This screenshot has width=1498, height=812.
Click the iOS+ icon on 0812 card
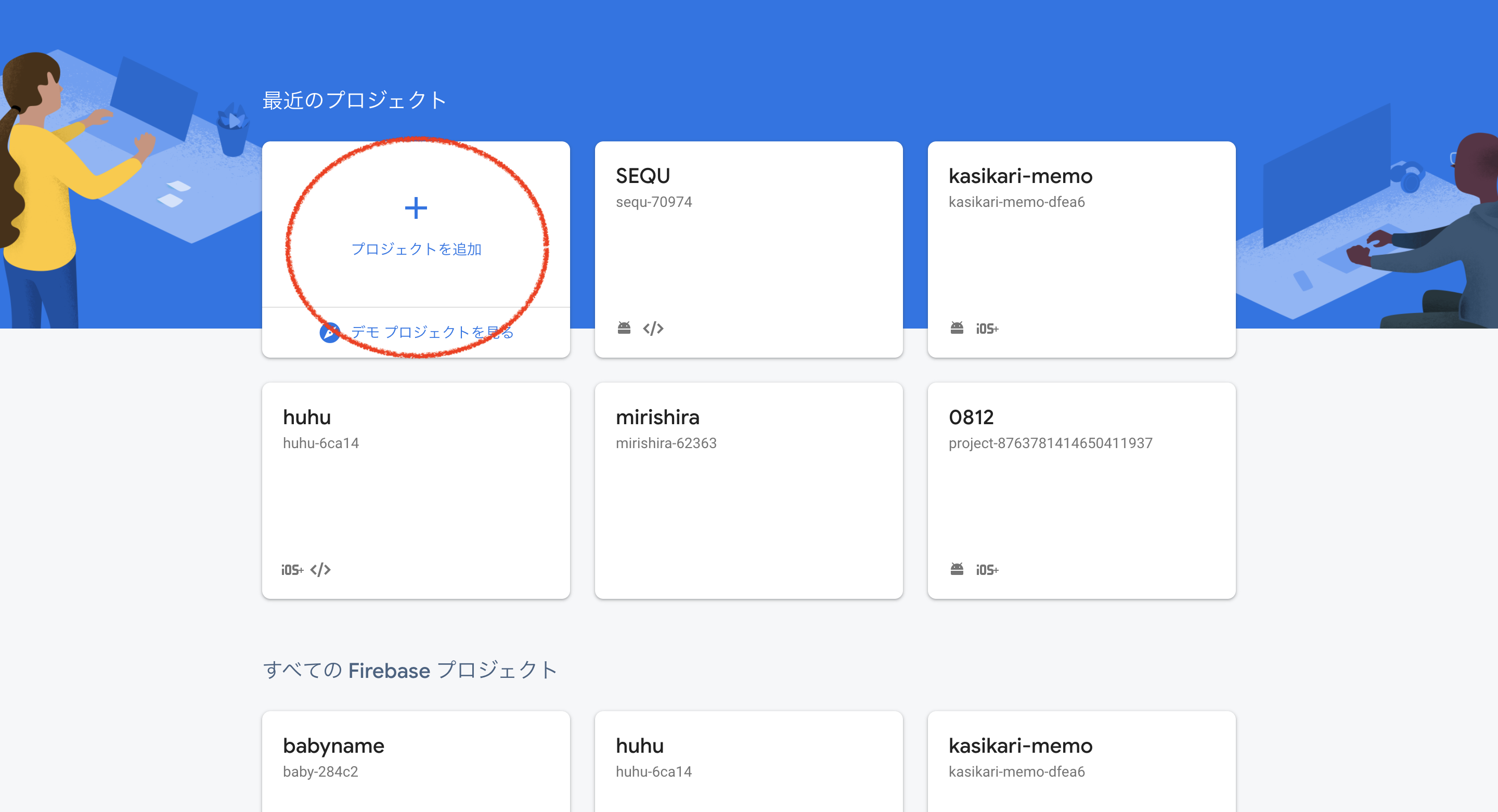(x=987, y=570)
